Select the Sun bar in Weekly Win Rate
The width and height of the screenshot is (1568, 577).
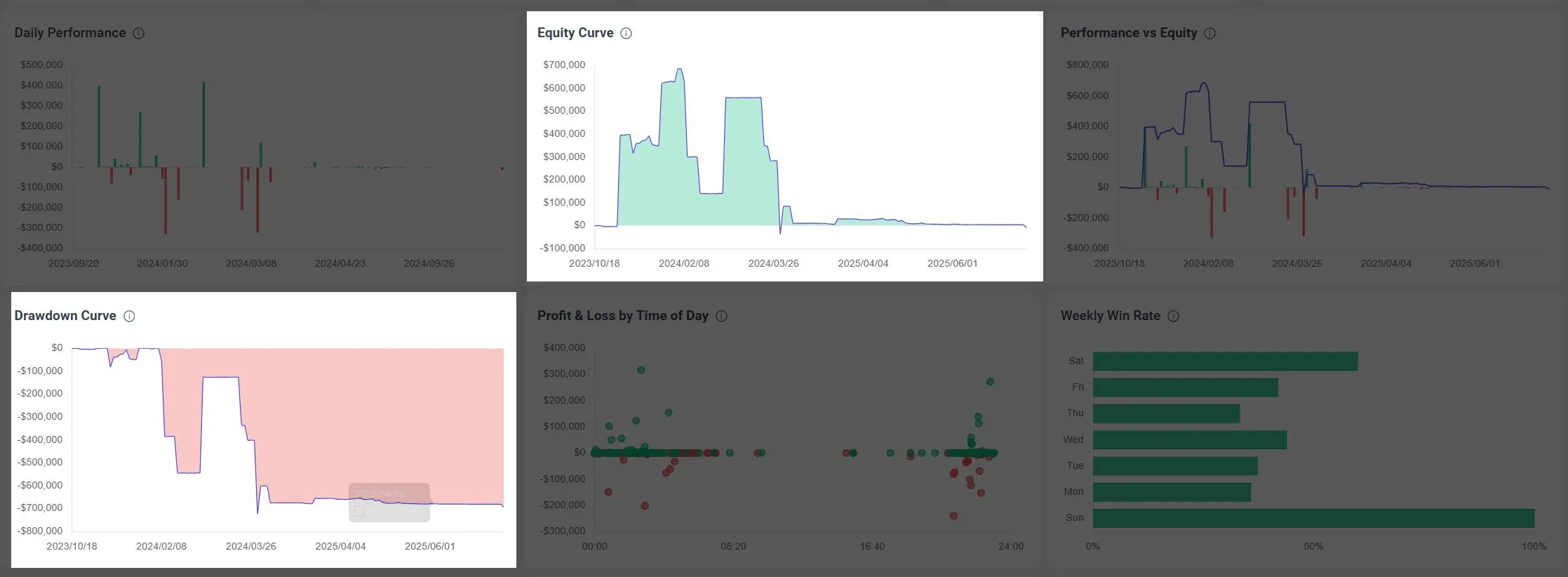point(1313,518)
